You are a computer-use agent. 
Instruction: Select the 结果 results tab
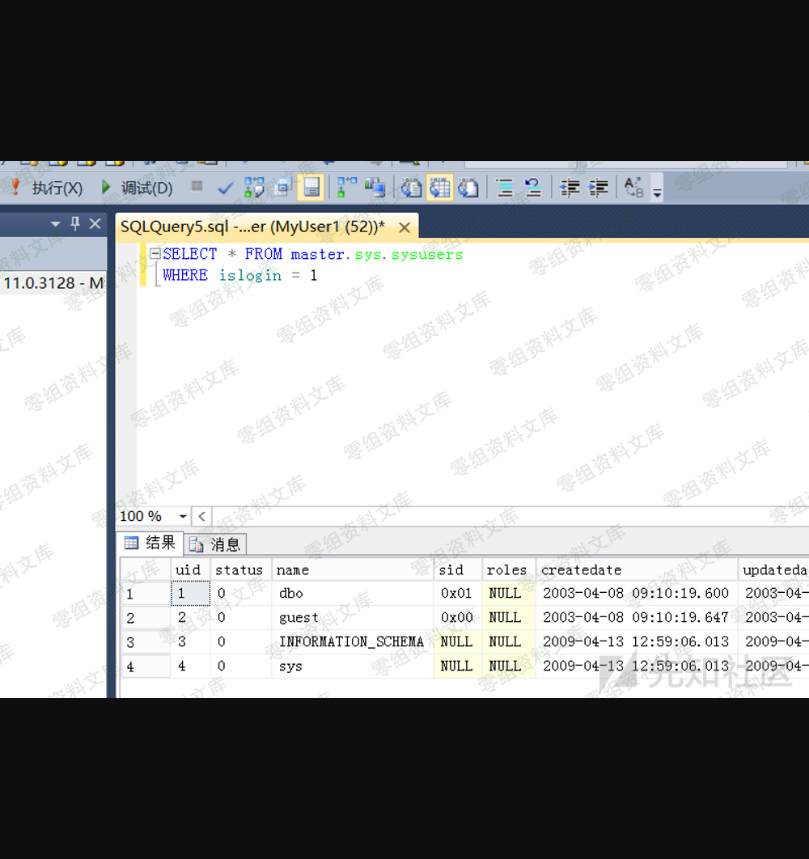tap(150, 543)
